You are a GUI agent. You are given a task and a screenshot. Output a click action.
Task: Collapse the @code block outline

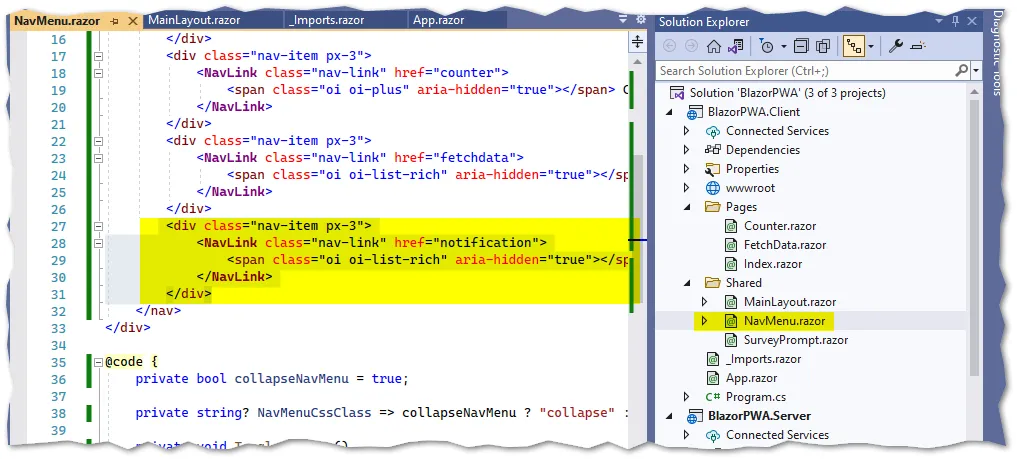pos(98,362)
